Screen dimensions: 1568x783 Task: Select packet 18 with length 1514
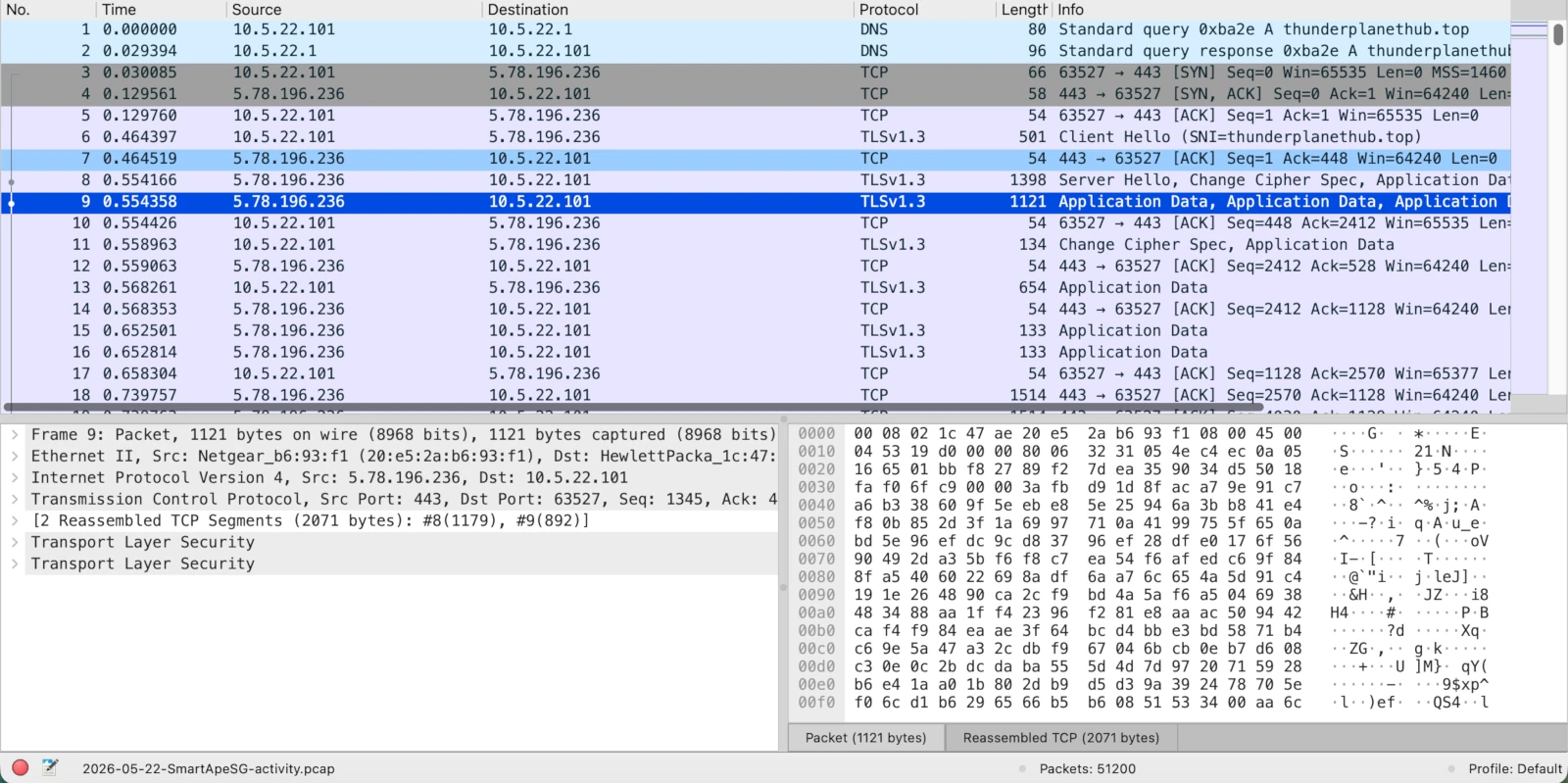[x=755, y=395]
